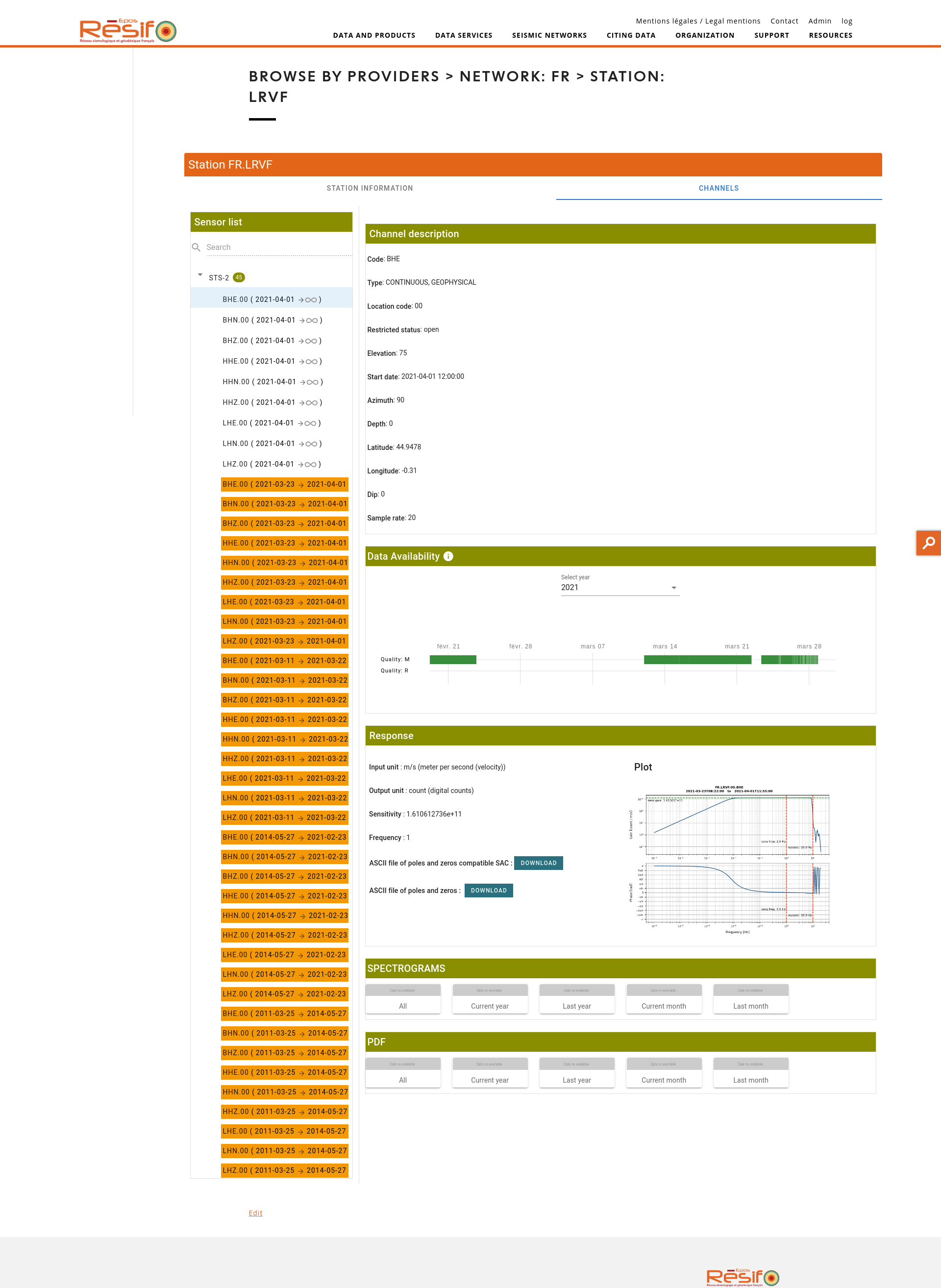This screenshot has width=941, height=1288.
Task: Click the Spectrograms Last month card
Action: pyautogui.click(x=751, y=999)
